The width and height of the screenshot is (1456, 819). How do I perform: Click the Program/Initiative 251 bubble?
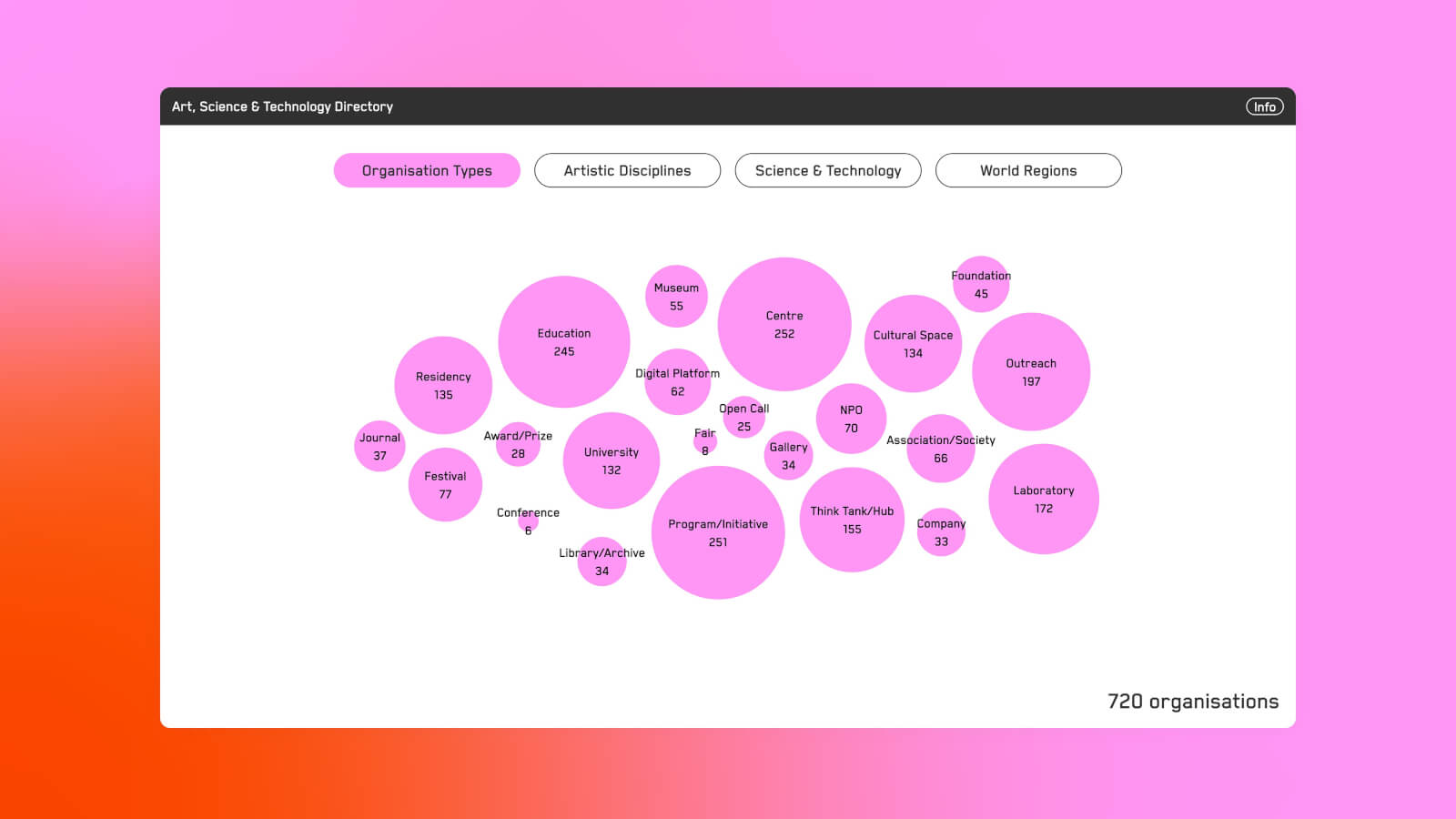(x=718, y=532)
